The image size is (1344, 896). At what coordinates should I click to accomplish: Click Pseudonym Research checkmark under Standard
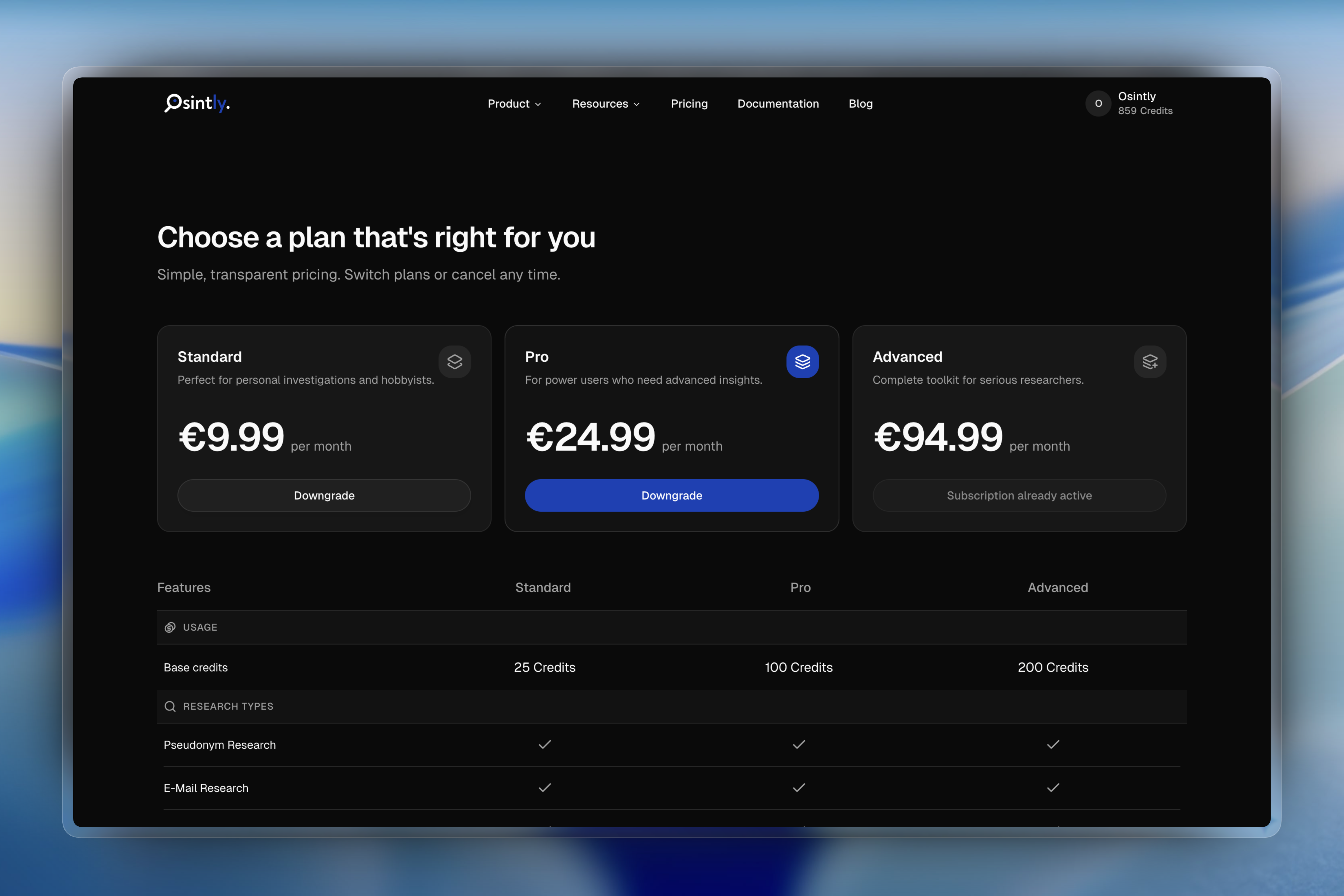tap(545, 745)
